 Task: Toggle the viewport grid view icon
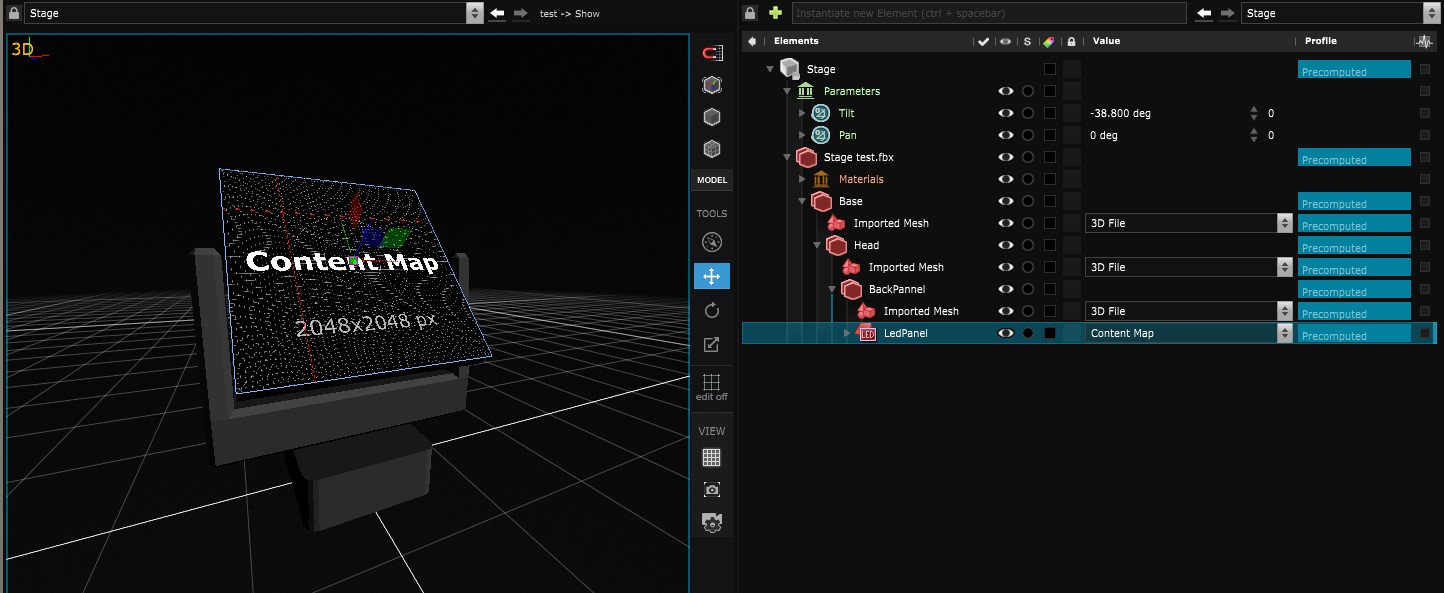tap(712, 457)
